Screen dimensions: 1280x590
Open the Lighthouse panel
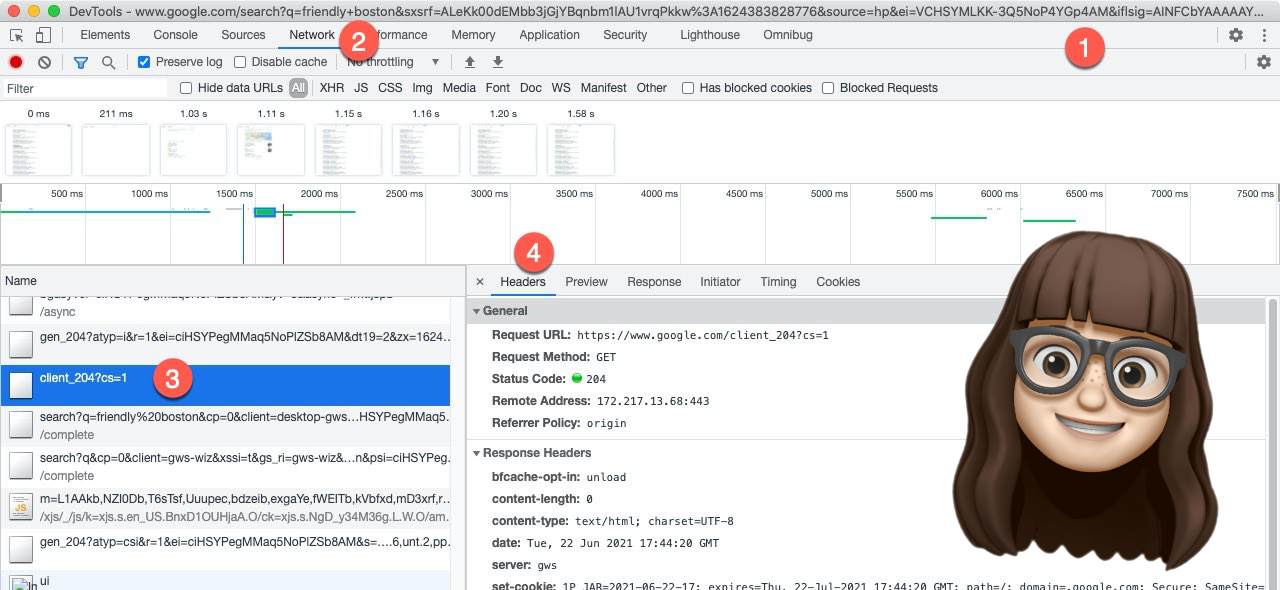[x=710, y=35]
